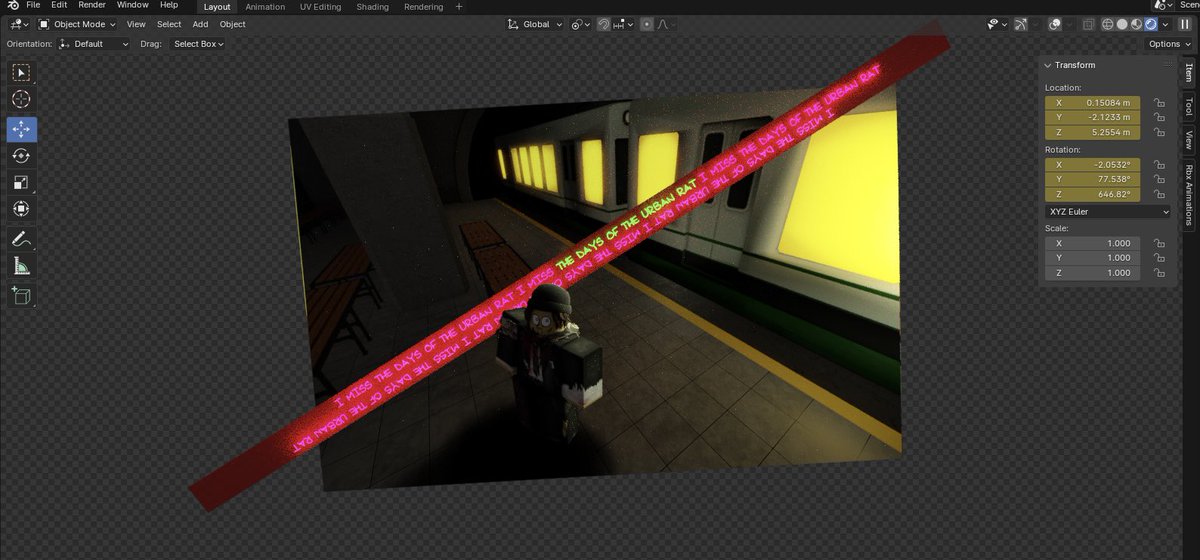Toggle X-ray view icon
The width and height of the screenshot is (1200, 560).
pos(1087,24)
